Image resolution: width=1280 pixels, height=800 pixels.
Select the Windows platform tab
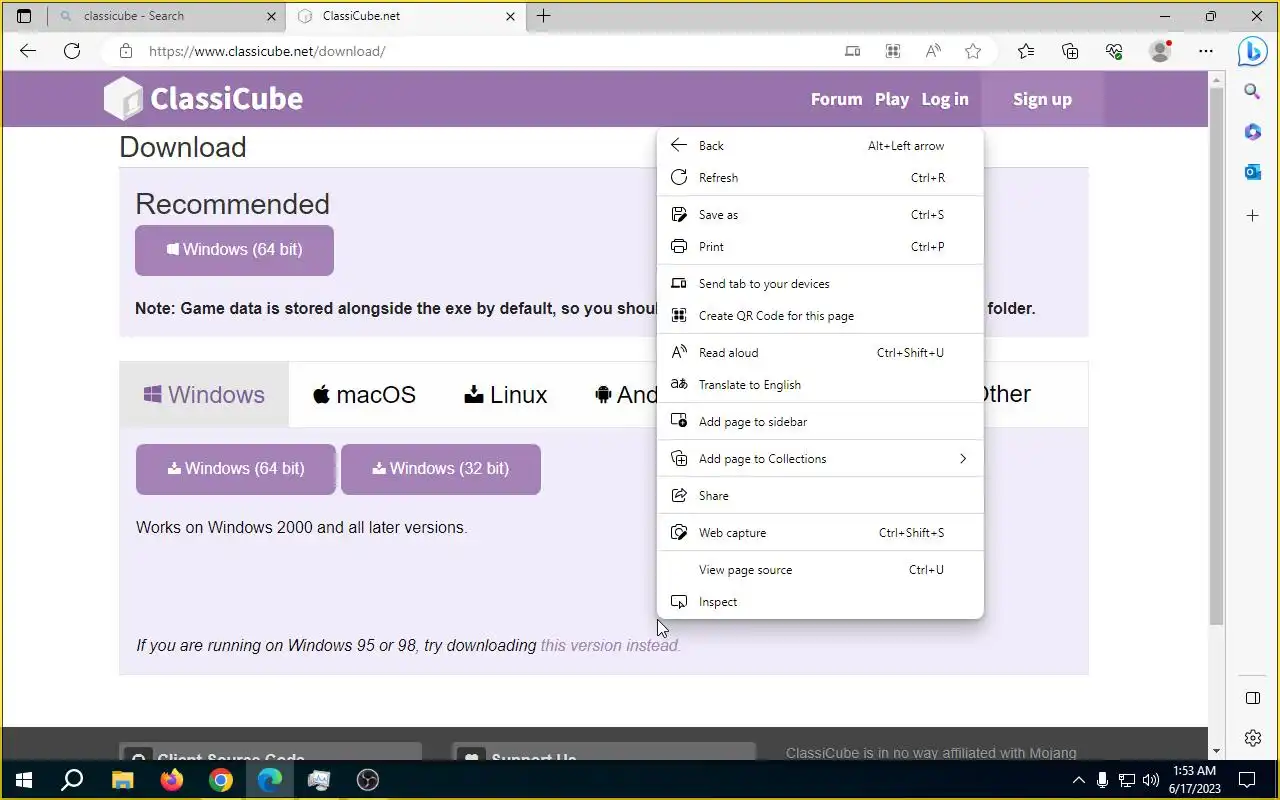204,394
